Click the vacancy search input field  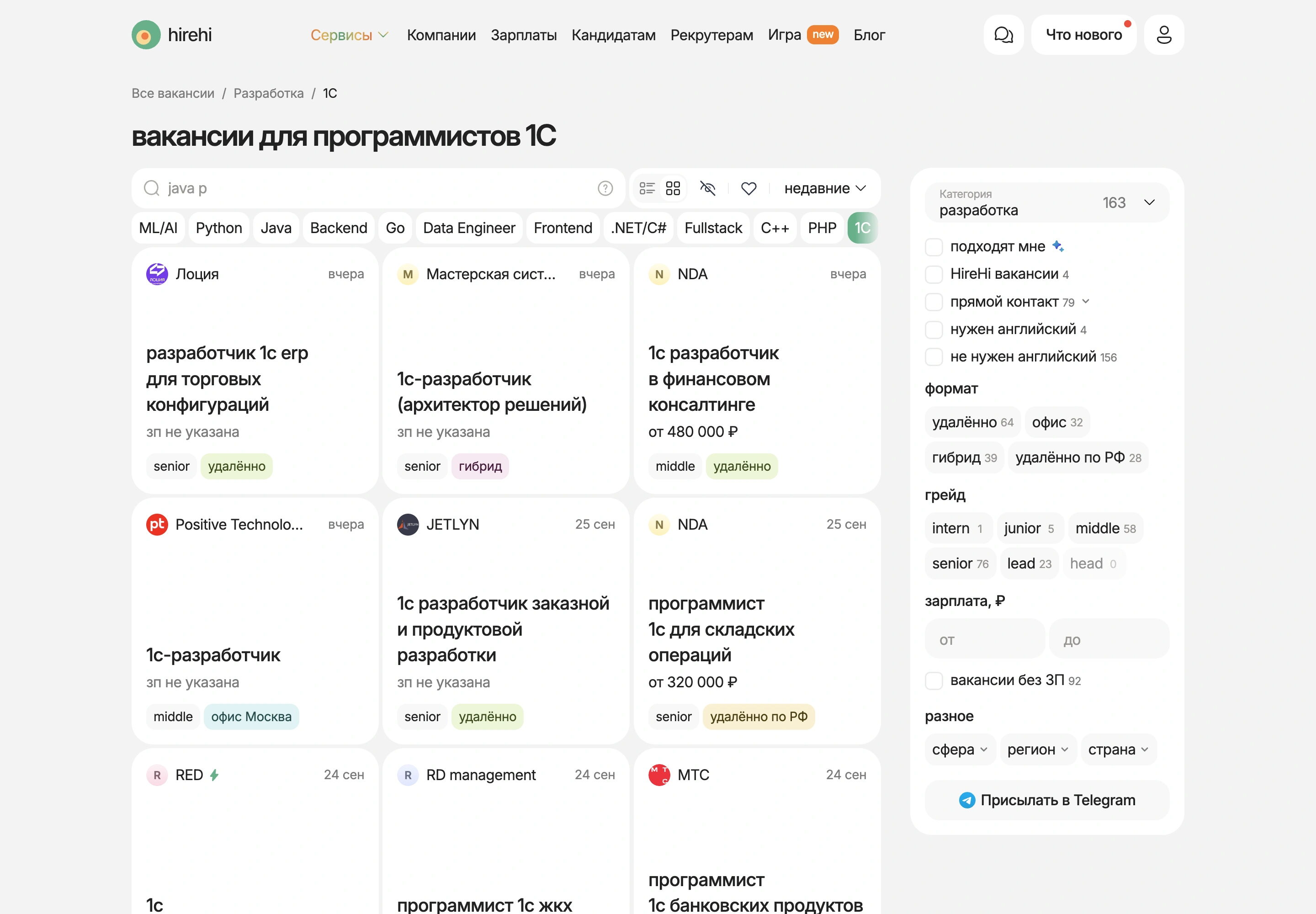point(378,188)
